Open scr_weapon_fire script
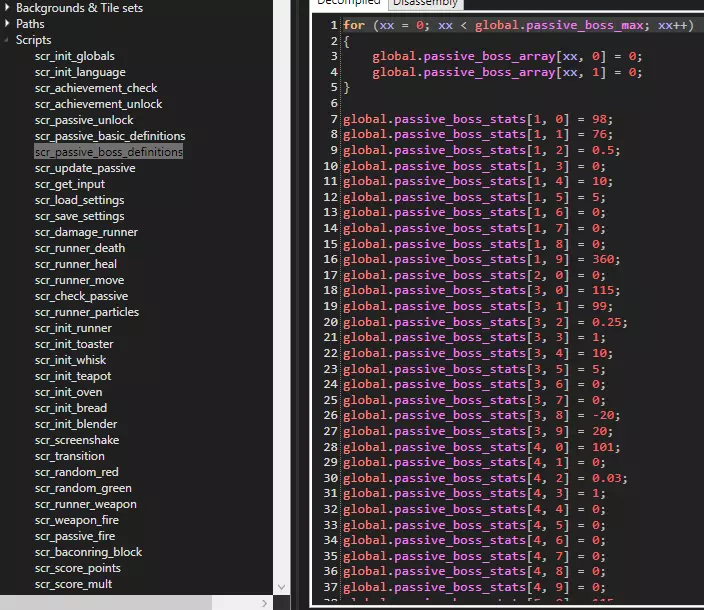Screen dimensions: 704x610 [x=77, y=520]
